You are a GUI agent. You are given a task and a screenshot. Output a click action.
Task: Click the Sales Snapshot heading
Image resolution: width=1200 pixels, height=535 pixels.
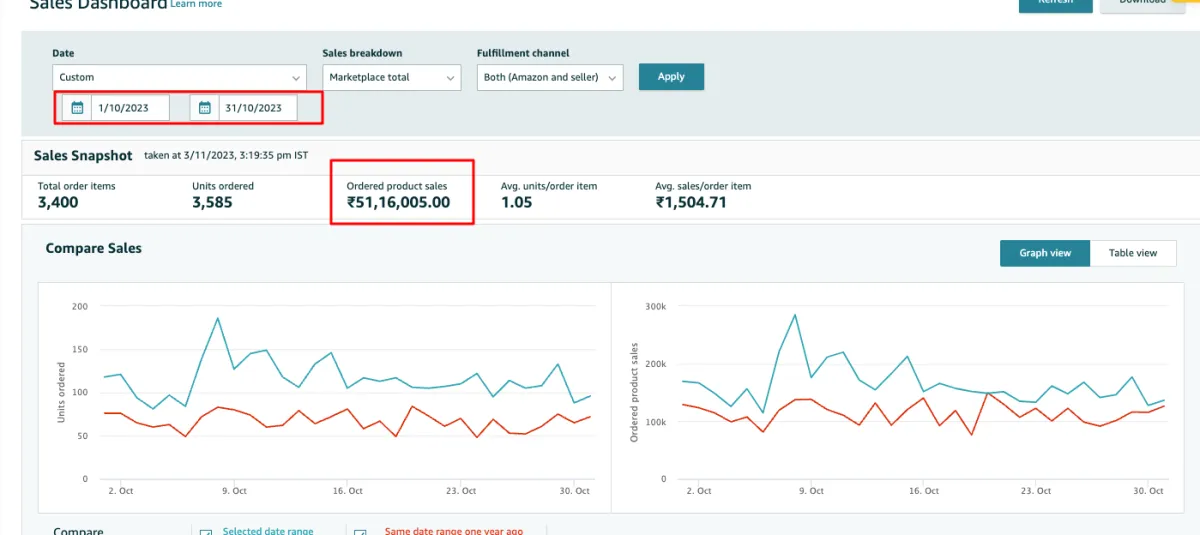(83, 155)
